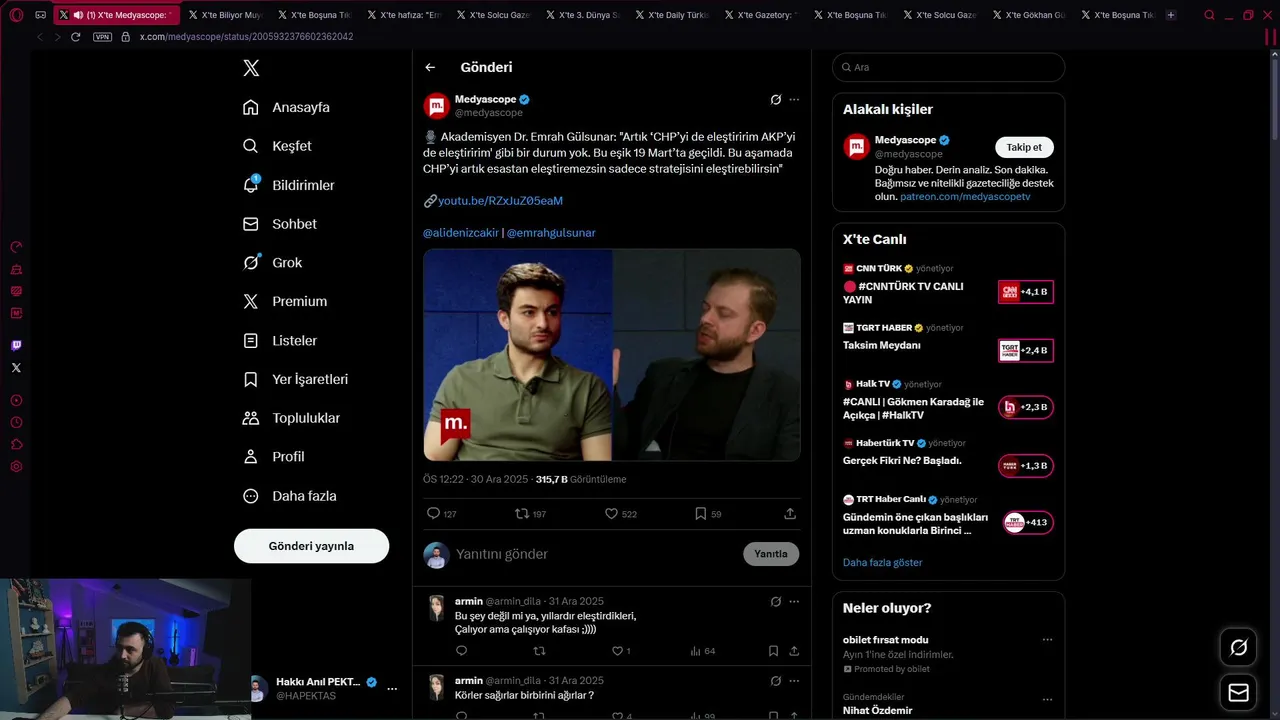Go back with the Gönderi arrow

pyautogui.click(x=430, y=67)
